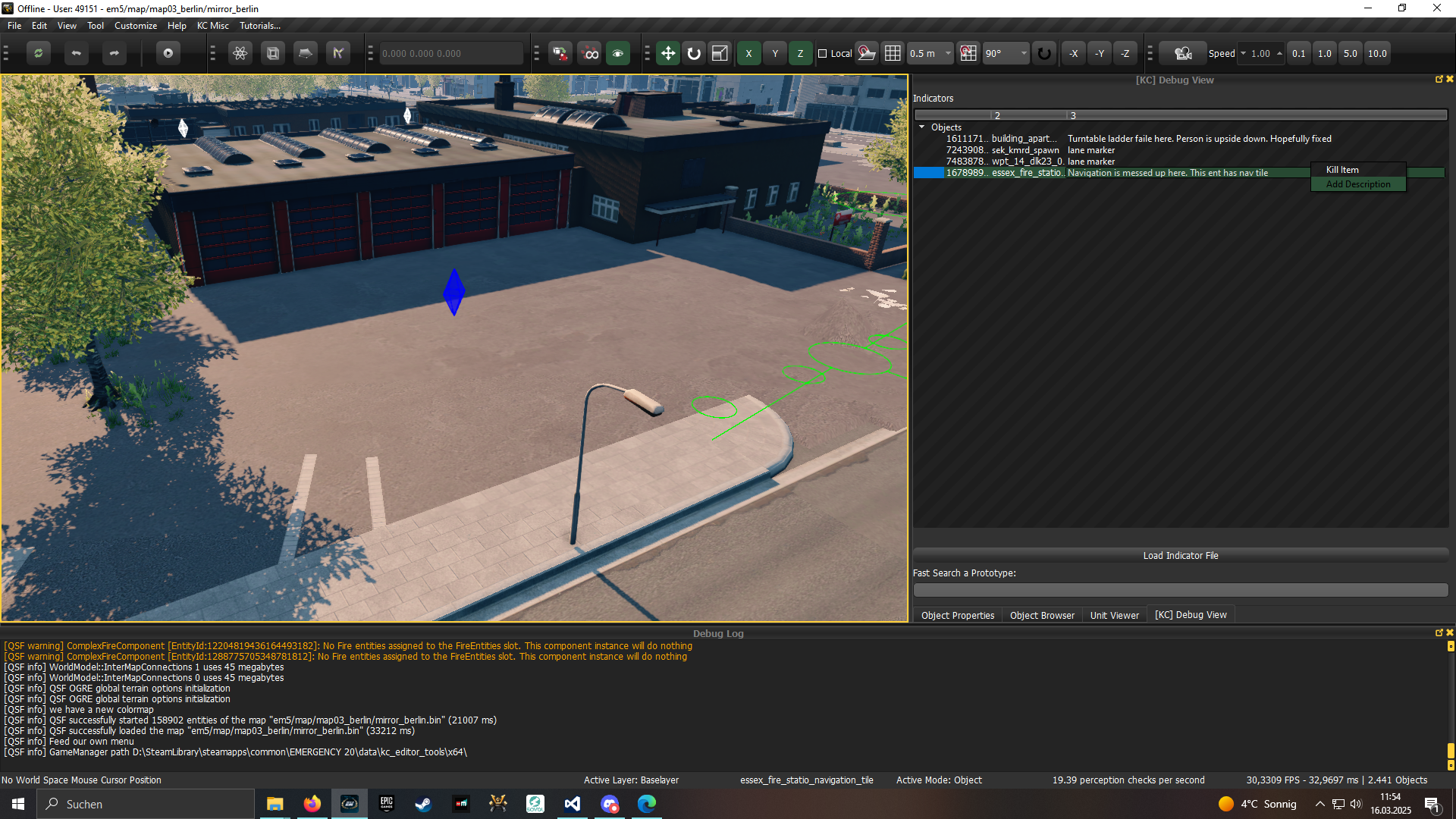Toggle the grid snap icon
Viewport: 1456px width, 819px height.
point(893,53)
